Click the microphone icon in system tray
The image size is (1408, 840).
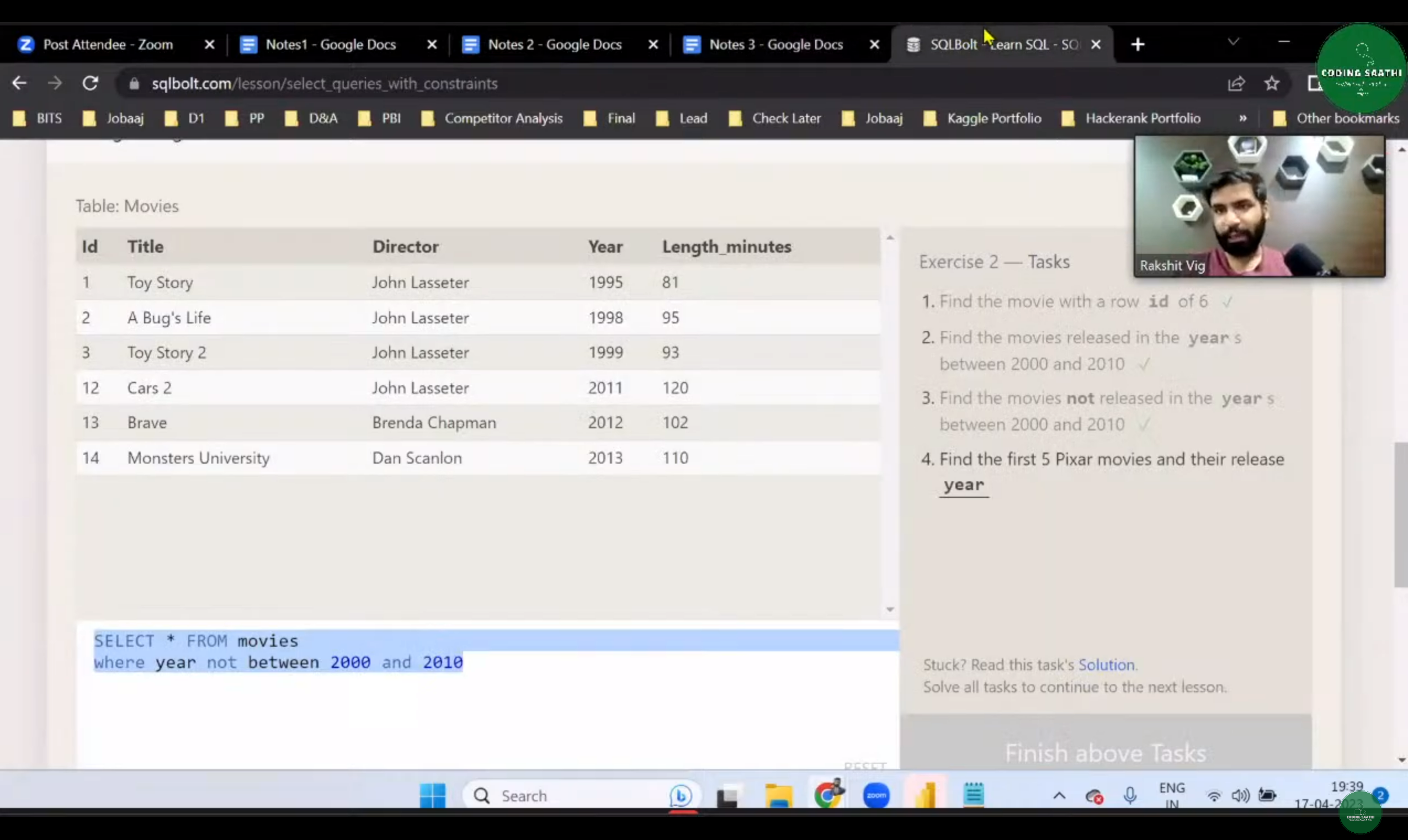1130,795
